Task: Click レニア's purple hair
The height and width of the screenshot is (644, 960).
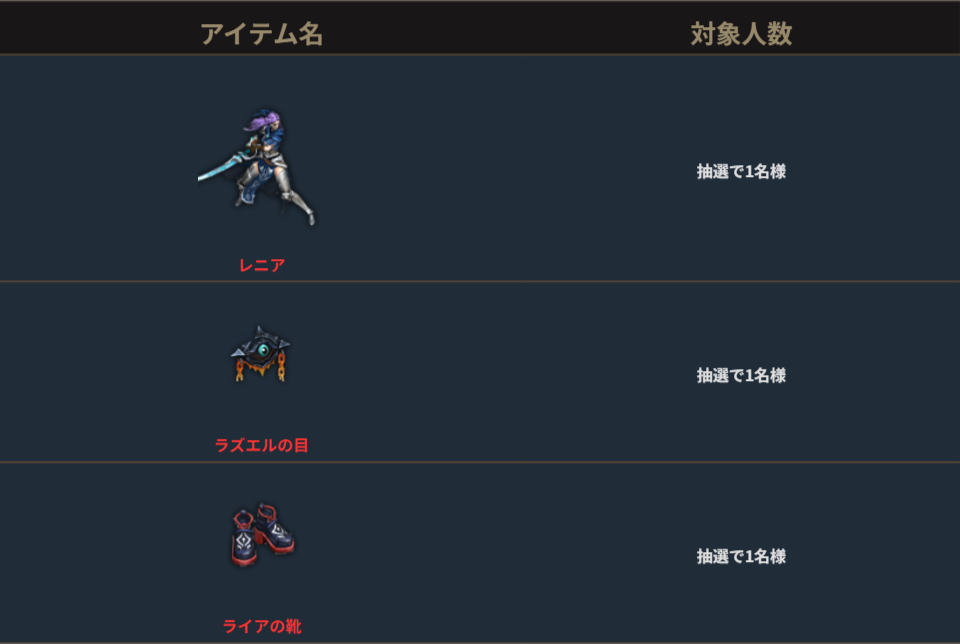Action: (x=264, y=120)
